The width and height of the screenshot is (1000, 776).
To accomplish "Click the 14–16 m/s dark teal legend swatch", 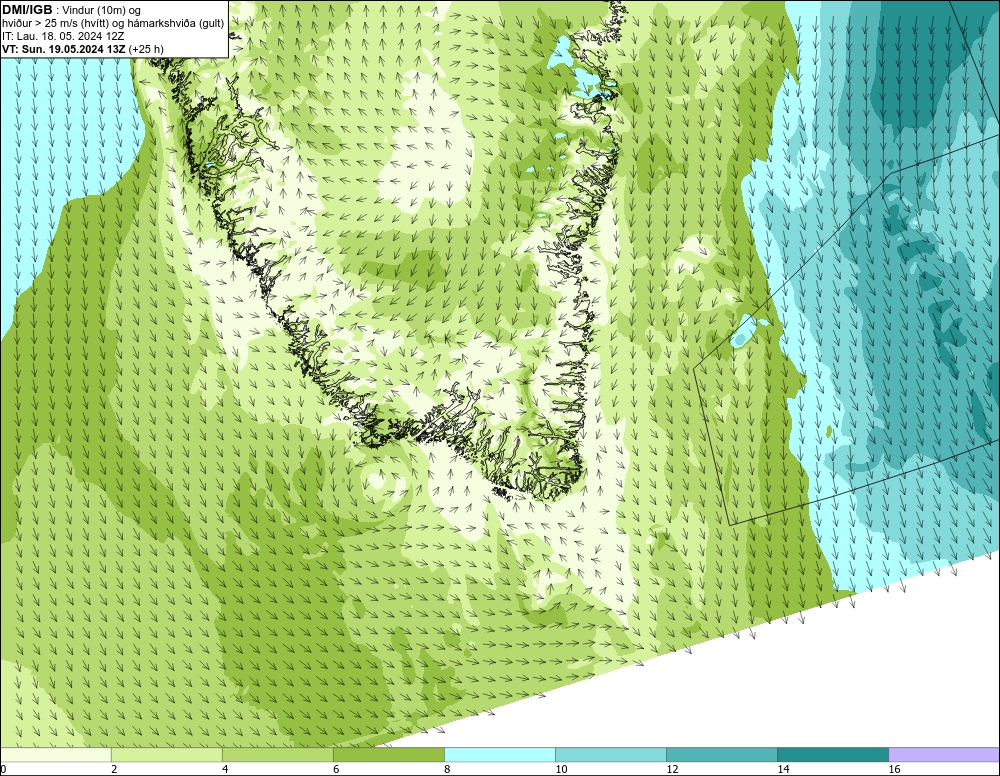I will click(833, 755).
